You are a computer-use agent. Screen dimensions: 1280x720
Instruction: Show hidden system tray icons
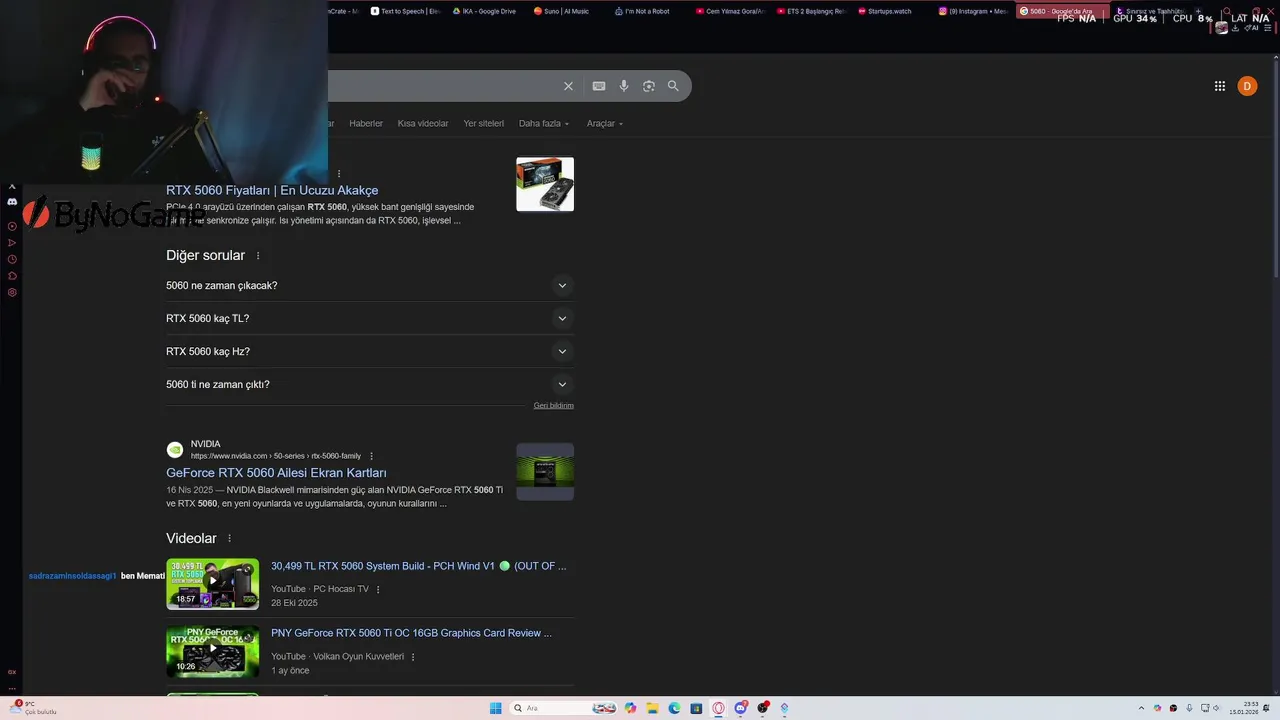click(x=1142, y=708)
